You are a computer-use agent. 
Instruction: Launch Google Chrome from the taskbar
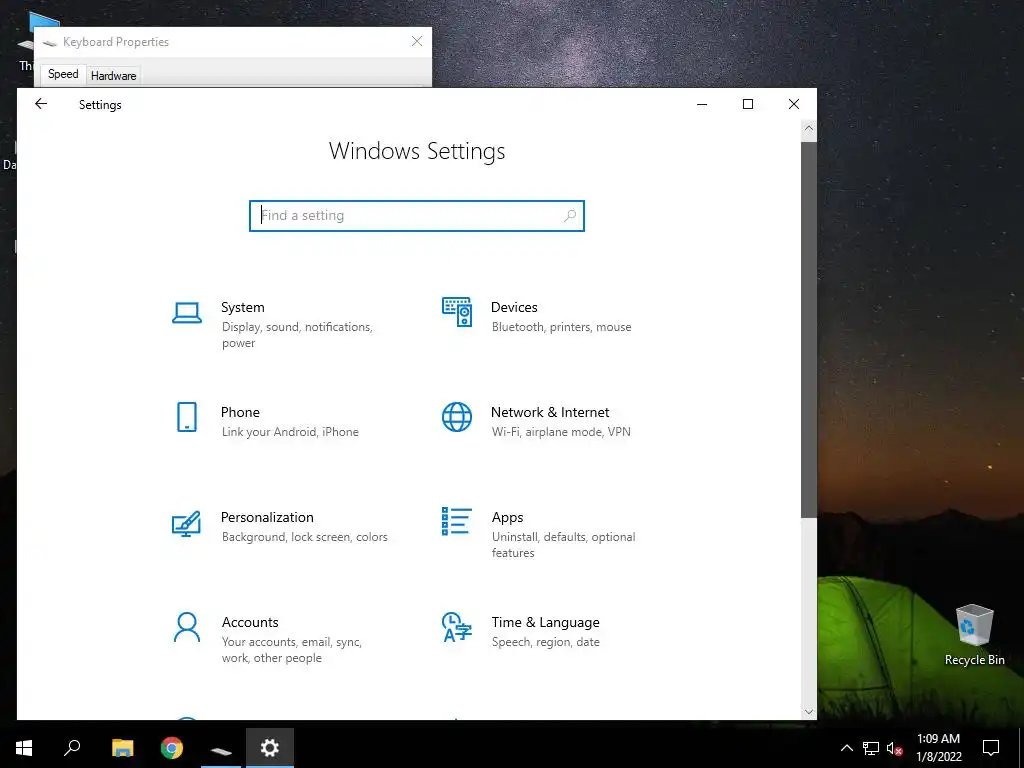(172, 748)
